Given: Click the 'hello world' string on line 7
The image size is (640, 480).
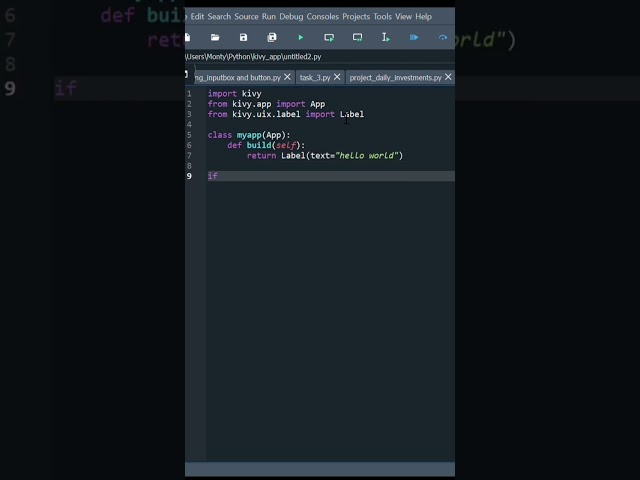Looking at the screenshot, I should click(367, 156).
